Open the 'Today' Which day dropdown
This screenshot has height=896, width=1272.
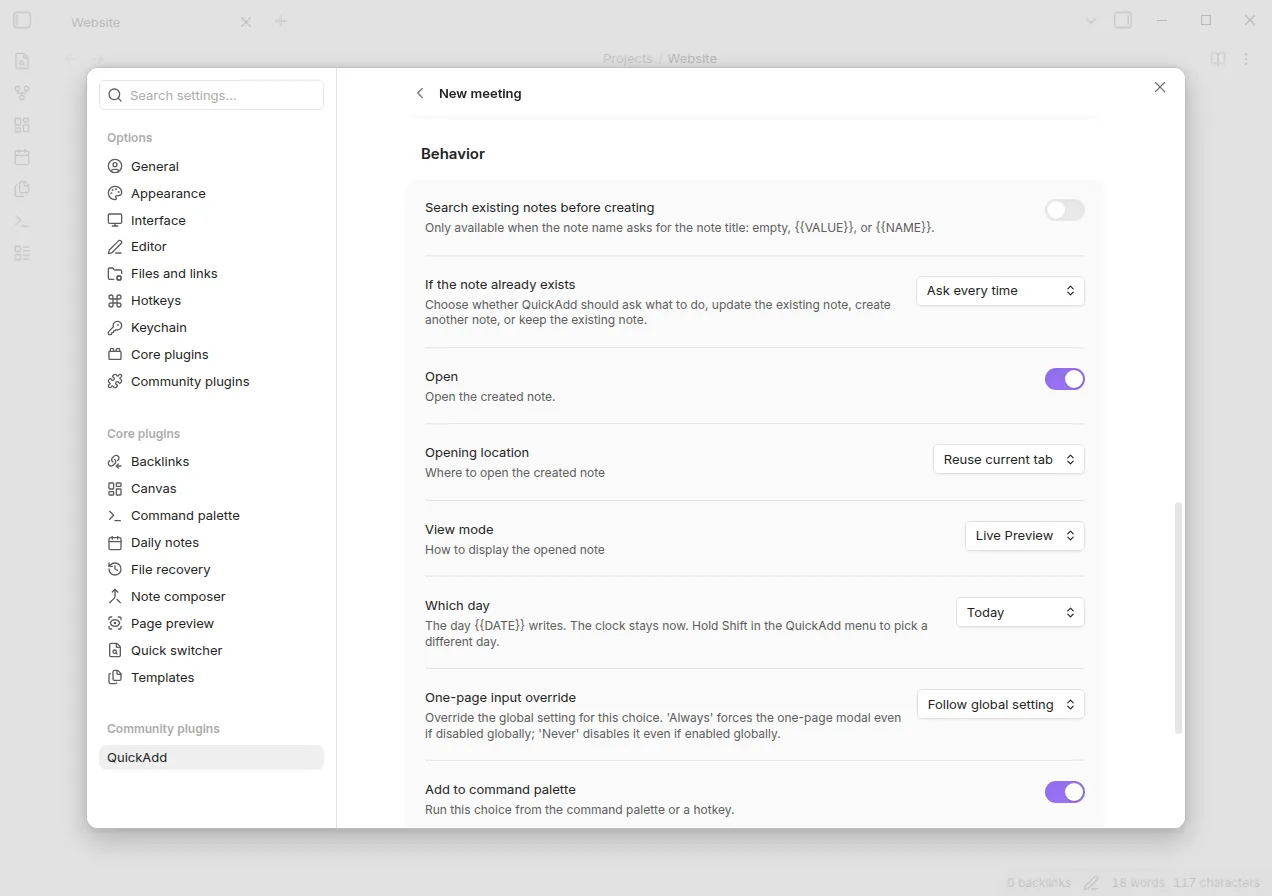(1020, 612)
